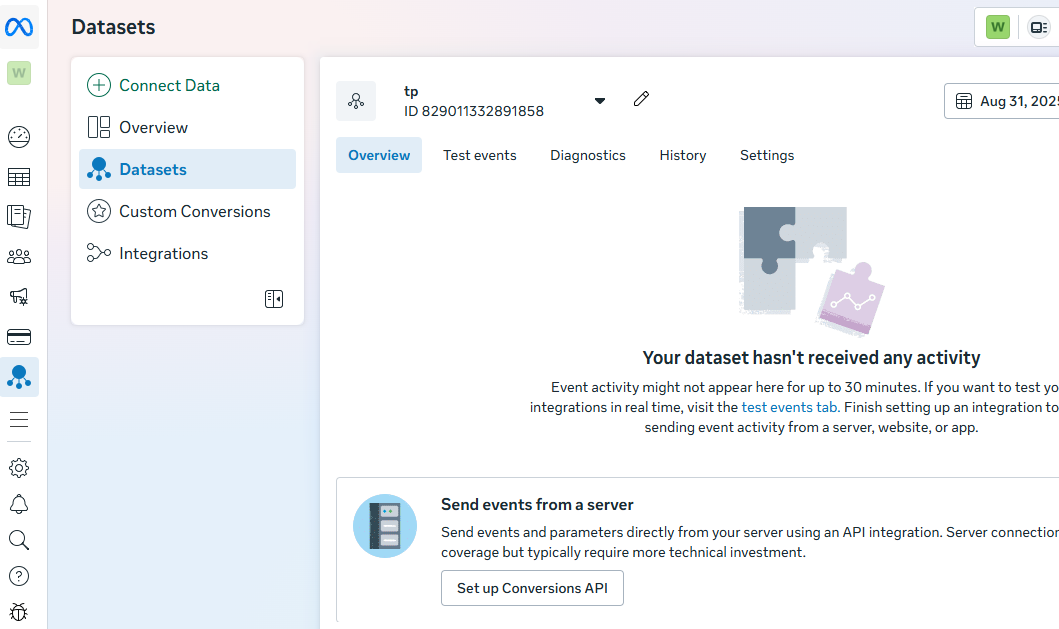Expand the tp dataset selector dropdown

click(600, 100)
